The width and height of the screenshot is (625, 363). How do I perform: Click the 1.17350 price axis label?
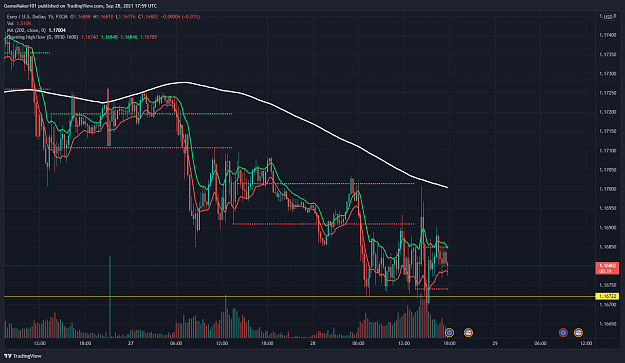pos(607,54)
